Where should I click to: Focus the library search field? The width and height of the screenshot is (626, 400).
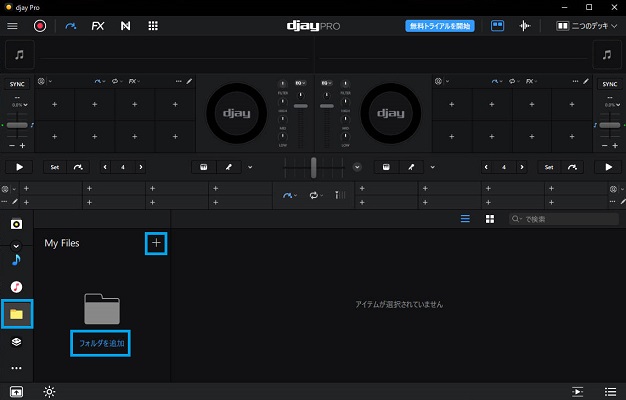click(x=564, y=219)
